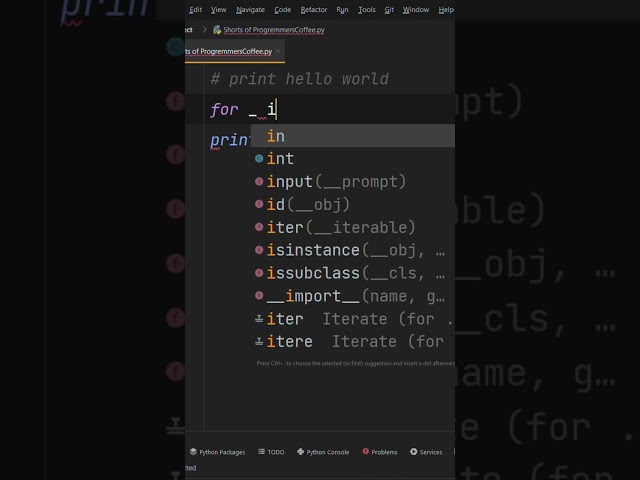Click the 'for' keyword in editor
The height and width of the screenshot is (480, 640).
(224, 109)
